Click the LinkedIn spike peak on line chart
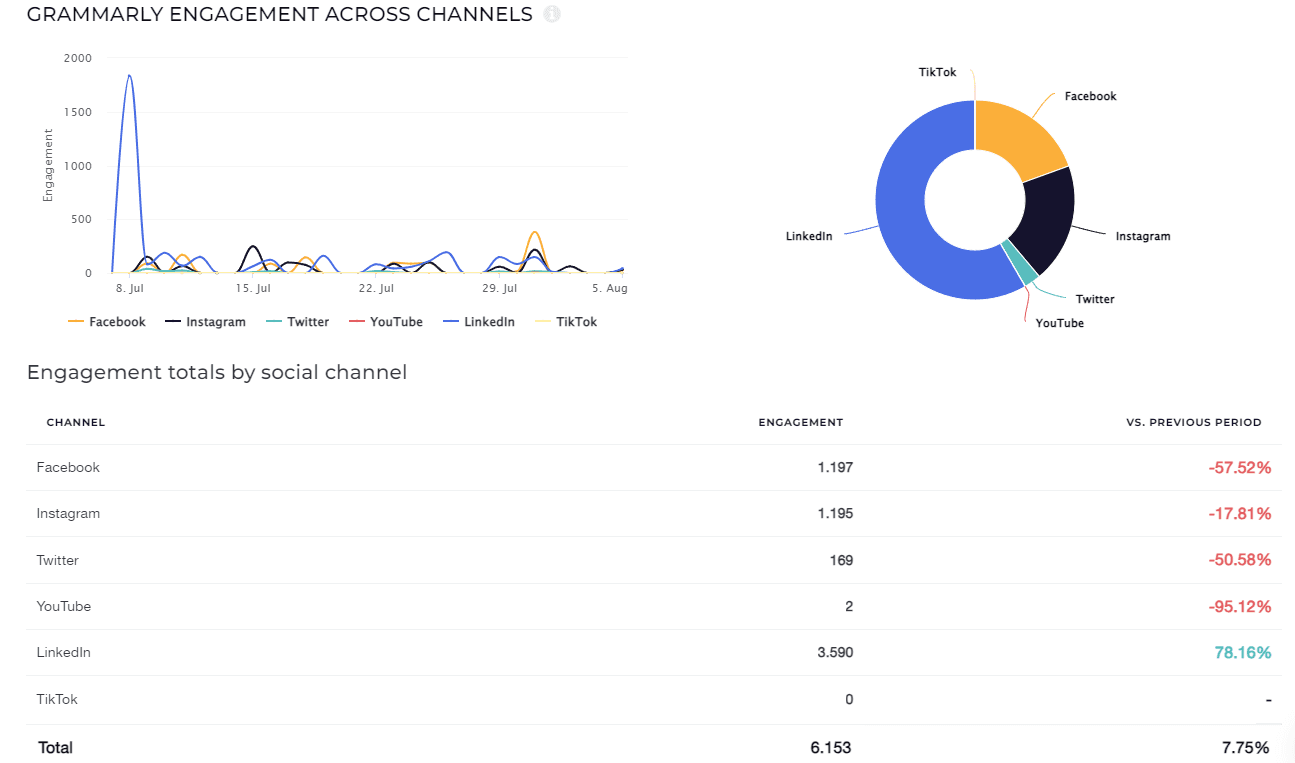 [129, 76]
